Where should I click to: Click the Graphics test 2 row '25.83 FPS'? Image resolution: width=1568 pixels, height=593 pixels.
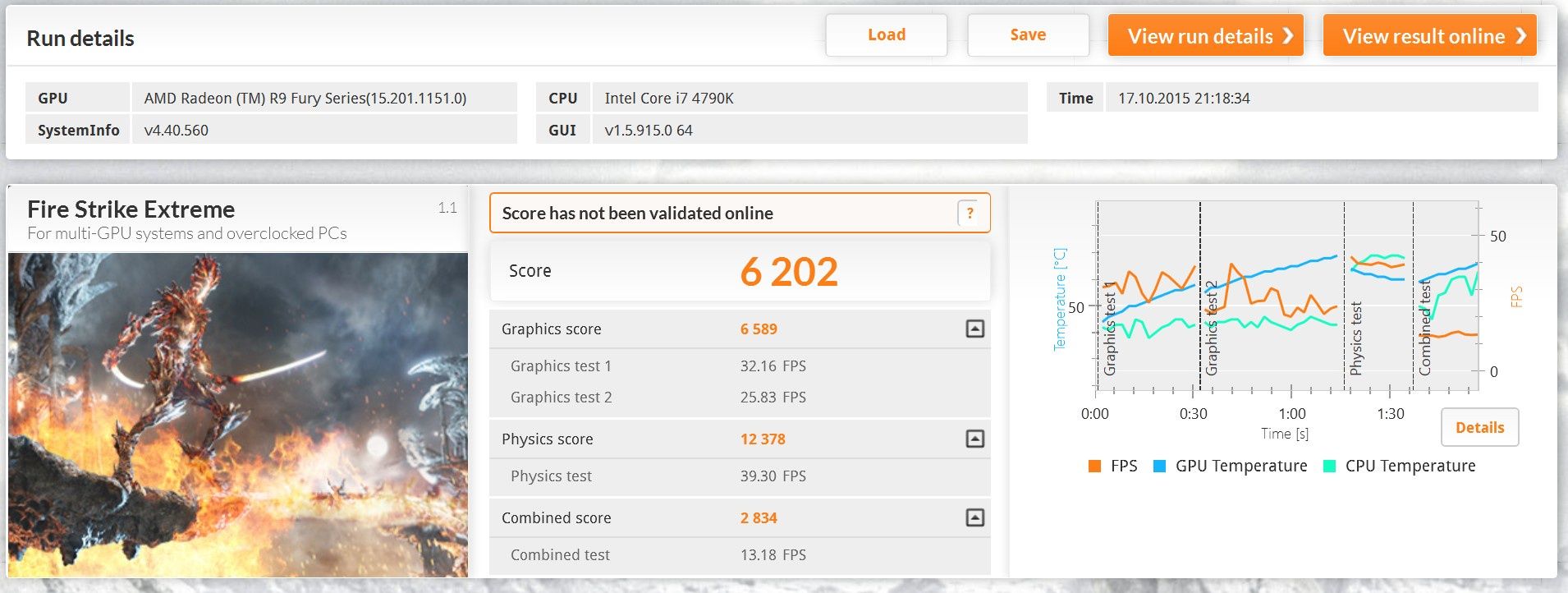pyautogui.click(x=740, y=398)
